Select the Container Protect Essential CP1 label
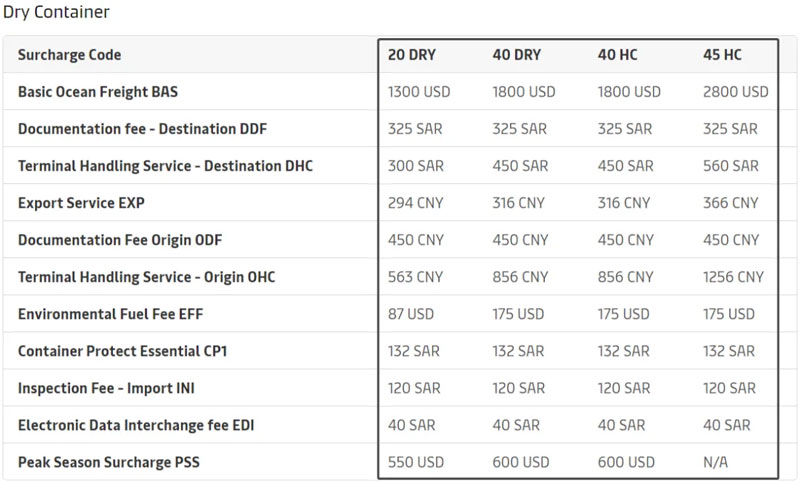The image size is (800, 483). point(122,351)
